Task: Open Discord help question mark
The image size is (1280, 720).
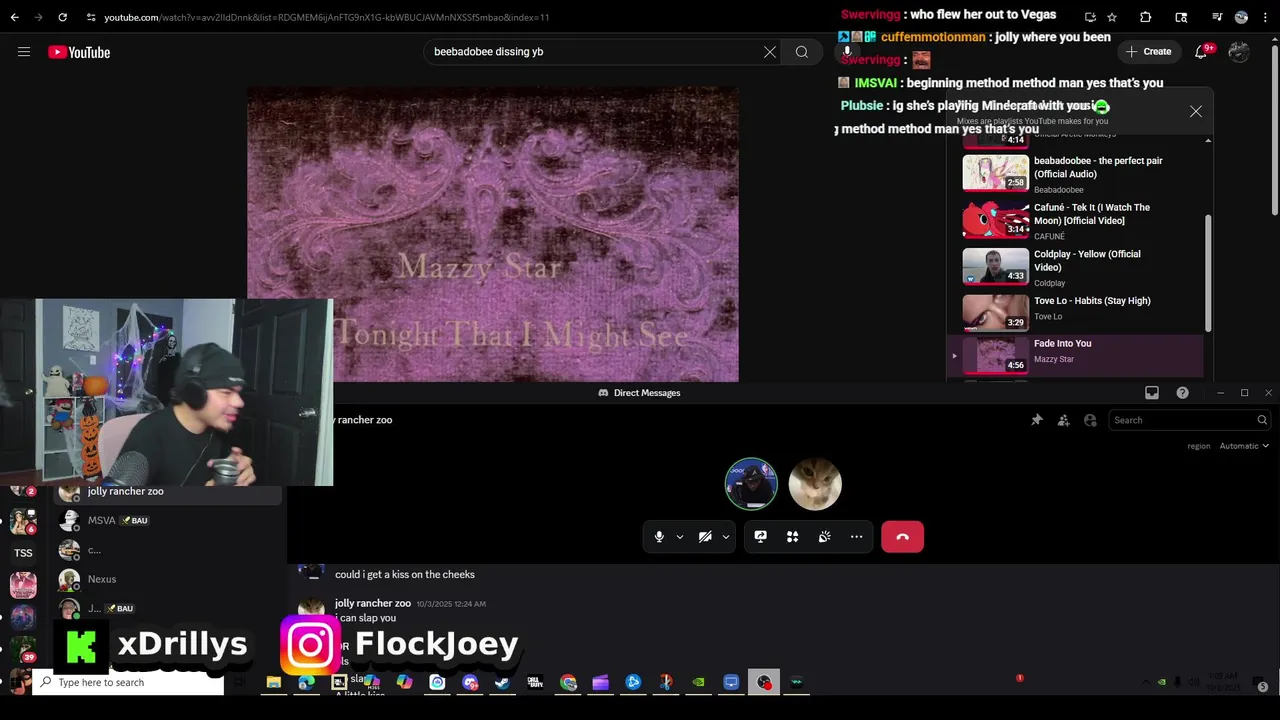Action: tap(1182, 393)
